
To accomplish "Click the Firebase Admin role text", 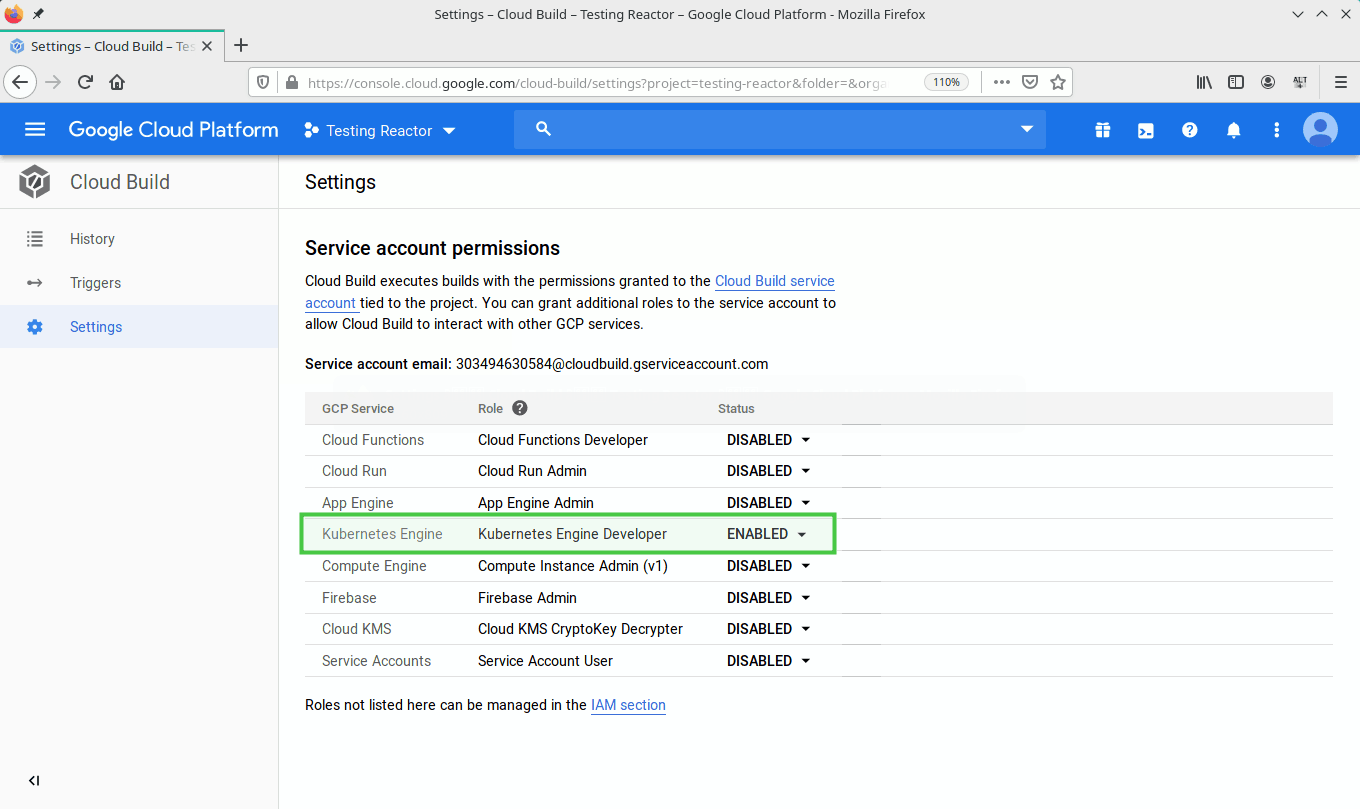I will [x=527, y=598].
